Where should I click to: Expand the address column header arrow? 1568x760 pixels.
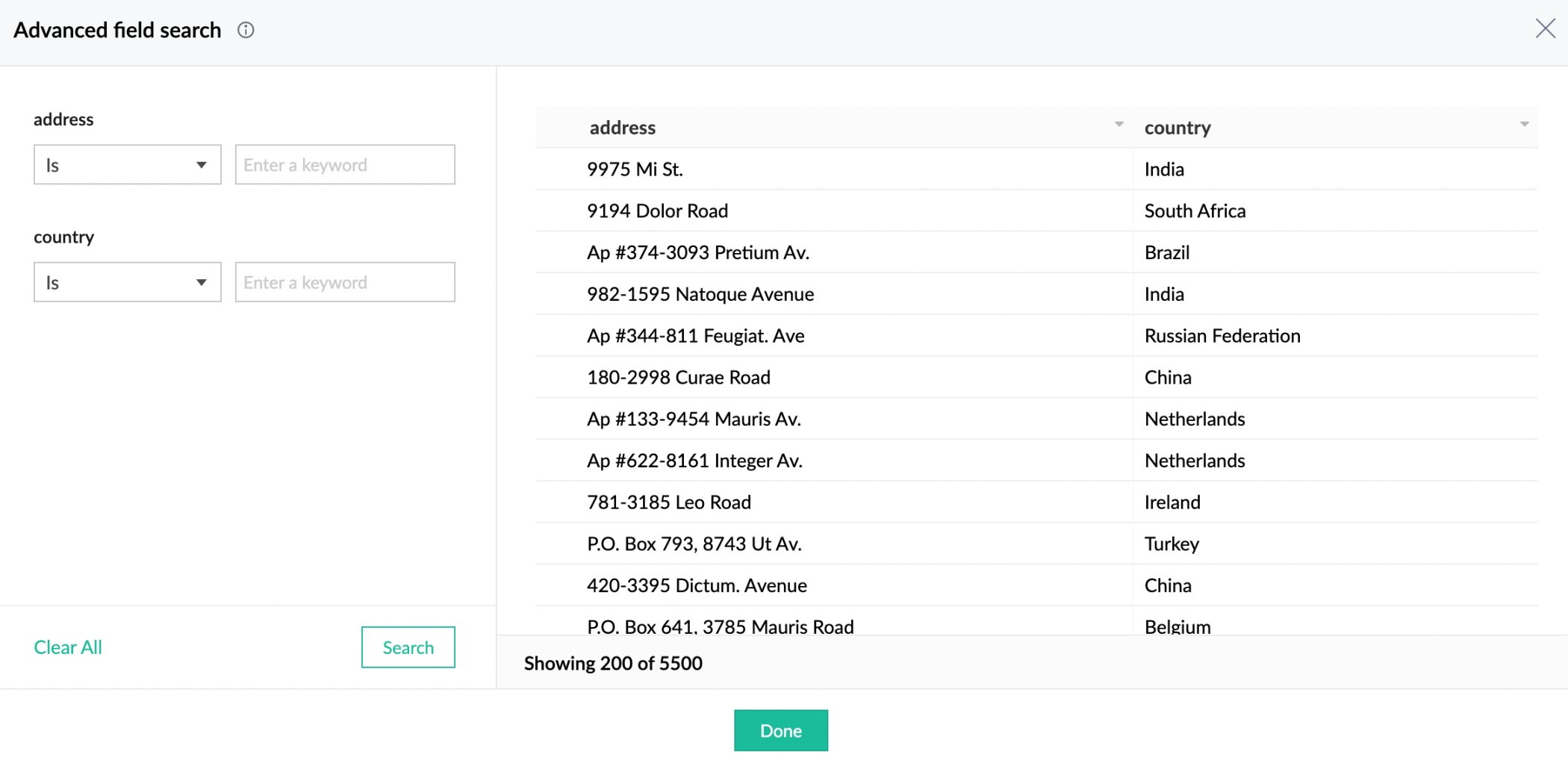[x=1119, y=125]
